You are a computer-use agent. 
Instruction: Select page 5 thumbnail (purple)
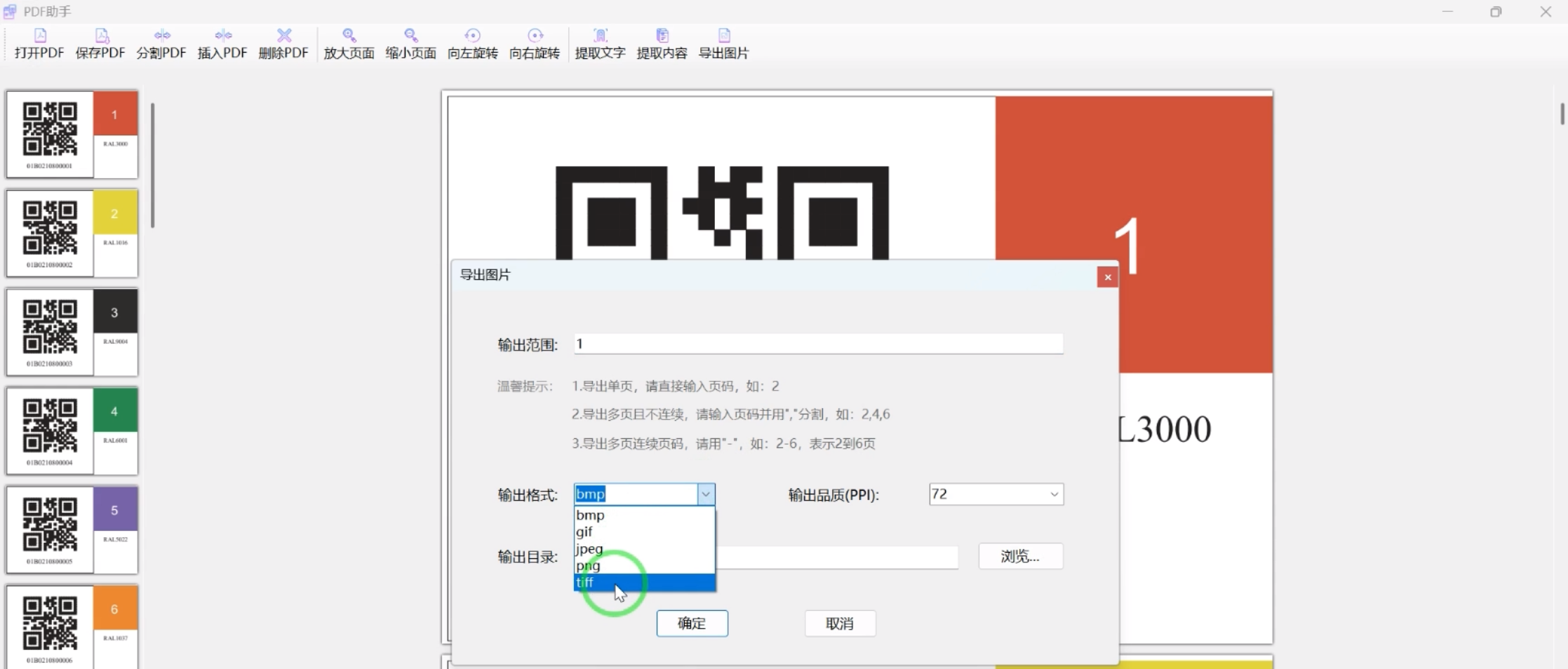pos(72,530)
